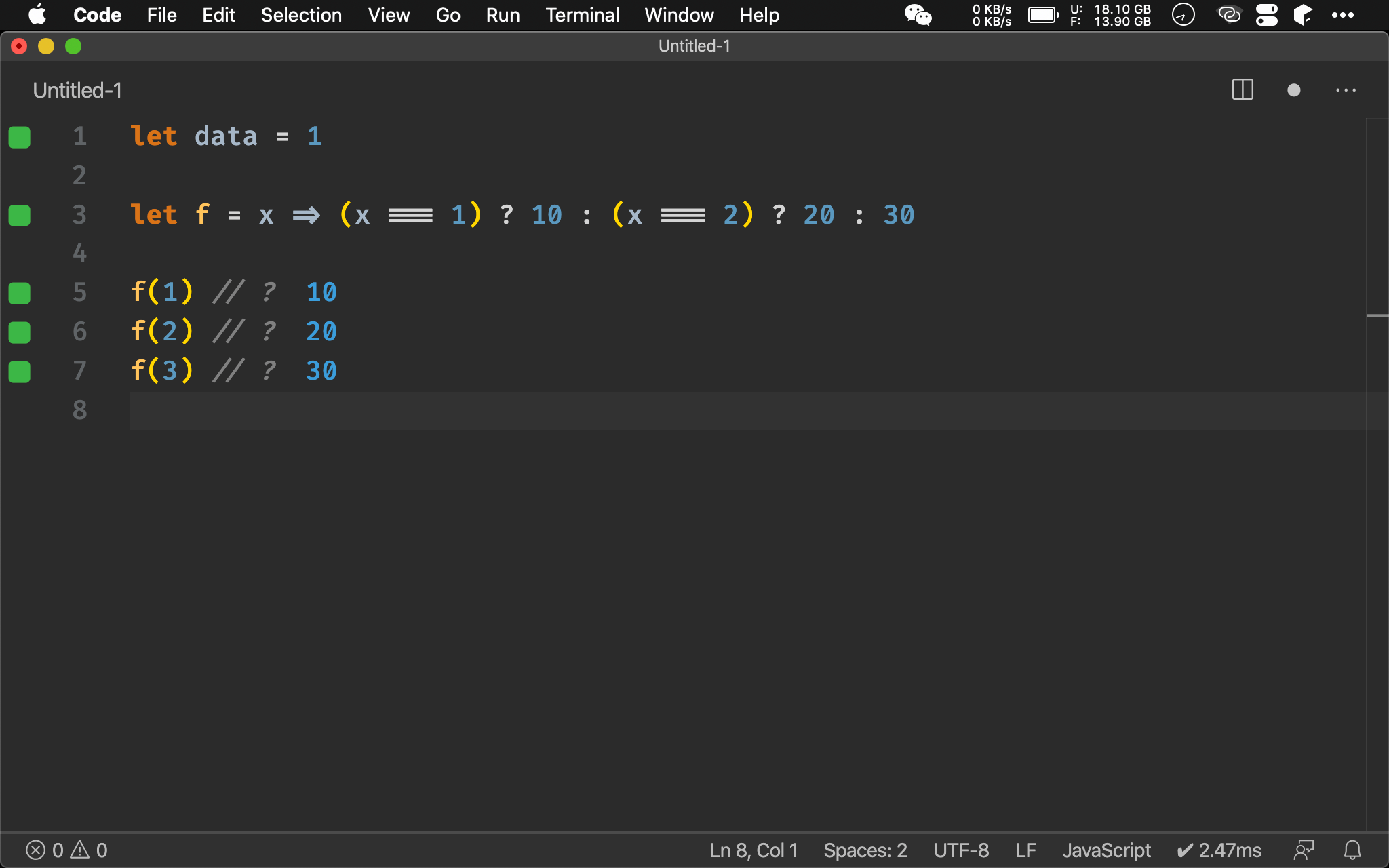Click green coverage marker on line 3
The width and height of the screenshot is (1389, 868).
click(x=20, y=216)
